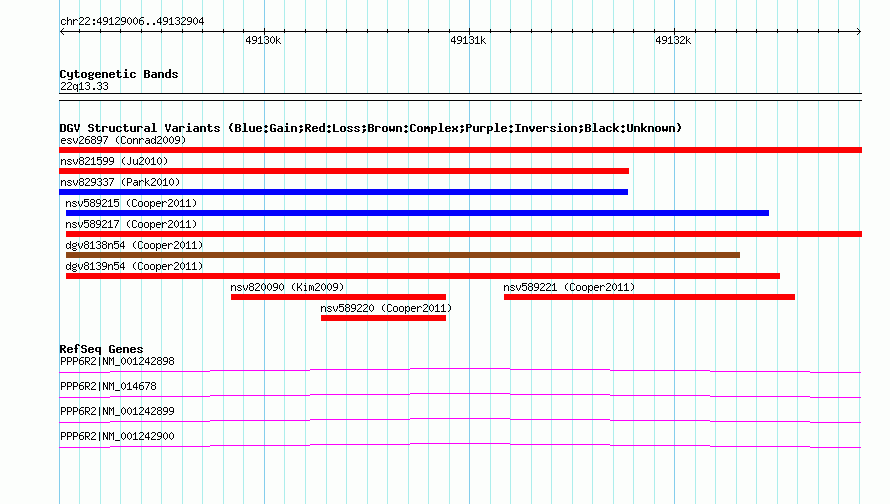Image resolution: width=890 pixels, height=504 pixels.
Task: Click the 49131k ruler tick label
Action: (x=468, y=40)
